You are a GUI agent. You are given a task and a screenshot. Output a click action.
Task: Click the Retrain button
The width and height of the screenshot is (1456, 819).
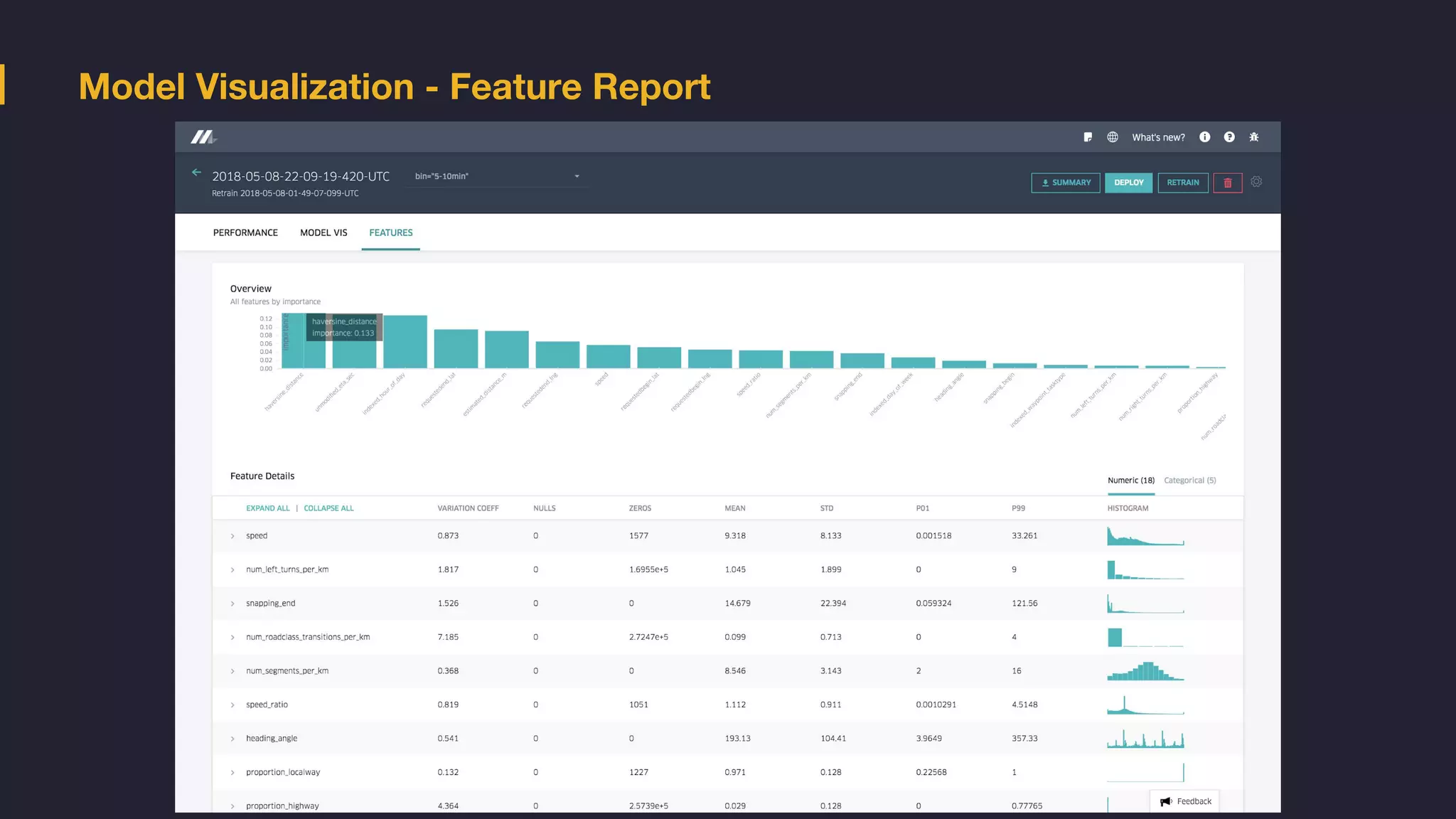[x=1182, y=183]
